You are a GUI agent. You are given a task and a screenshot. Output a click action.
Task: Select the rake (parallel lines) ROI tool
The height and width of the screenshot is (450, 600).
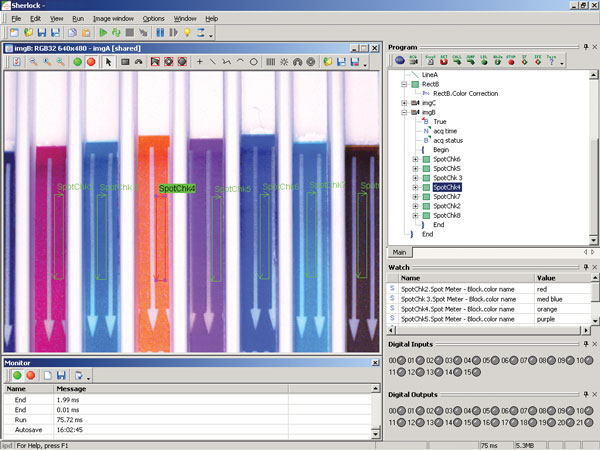270,62
